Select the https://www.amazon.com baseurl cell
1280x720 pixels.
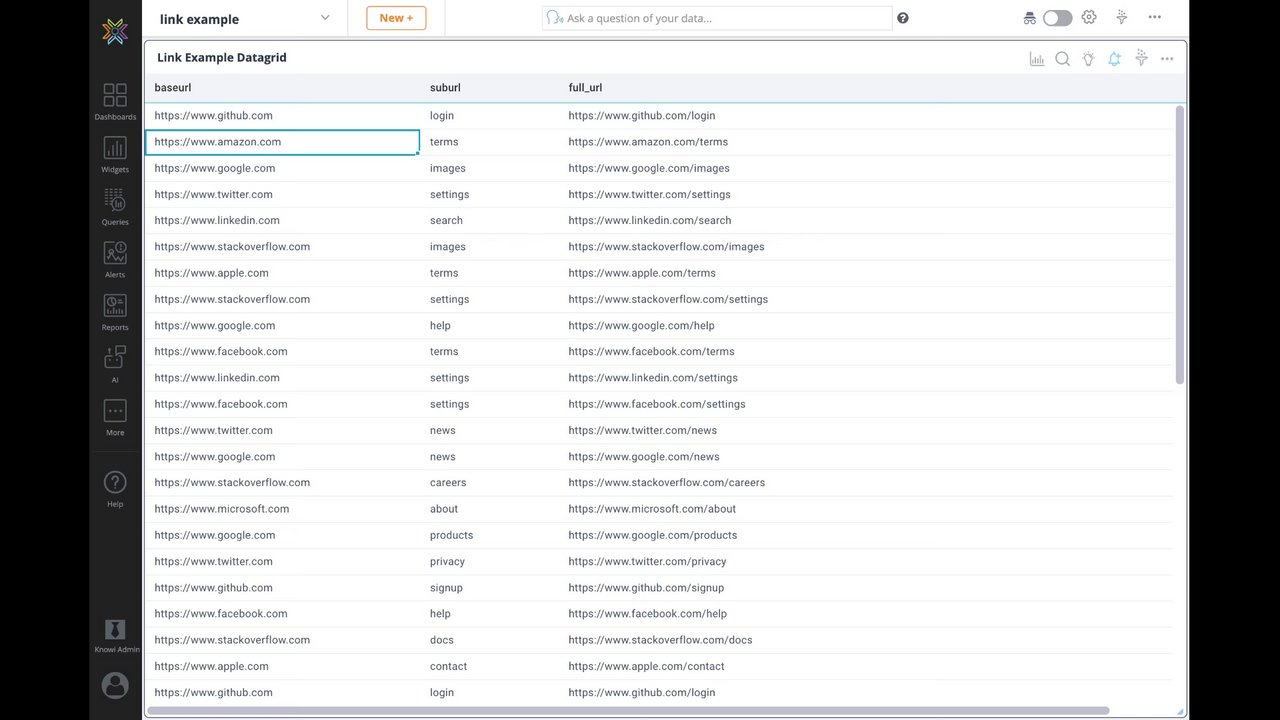click(282, 142)
